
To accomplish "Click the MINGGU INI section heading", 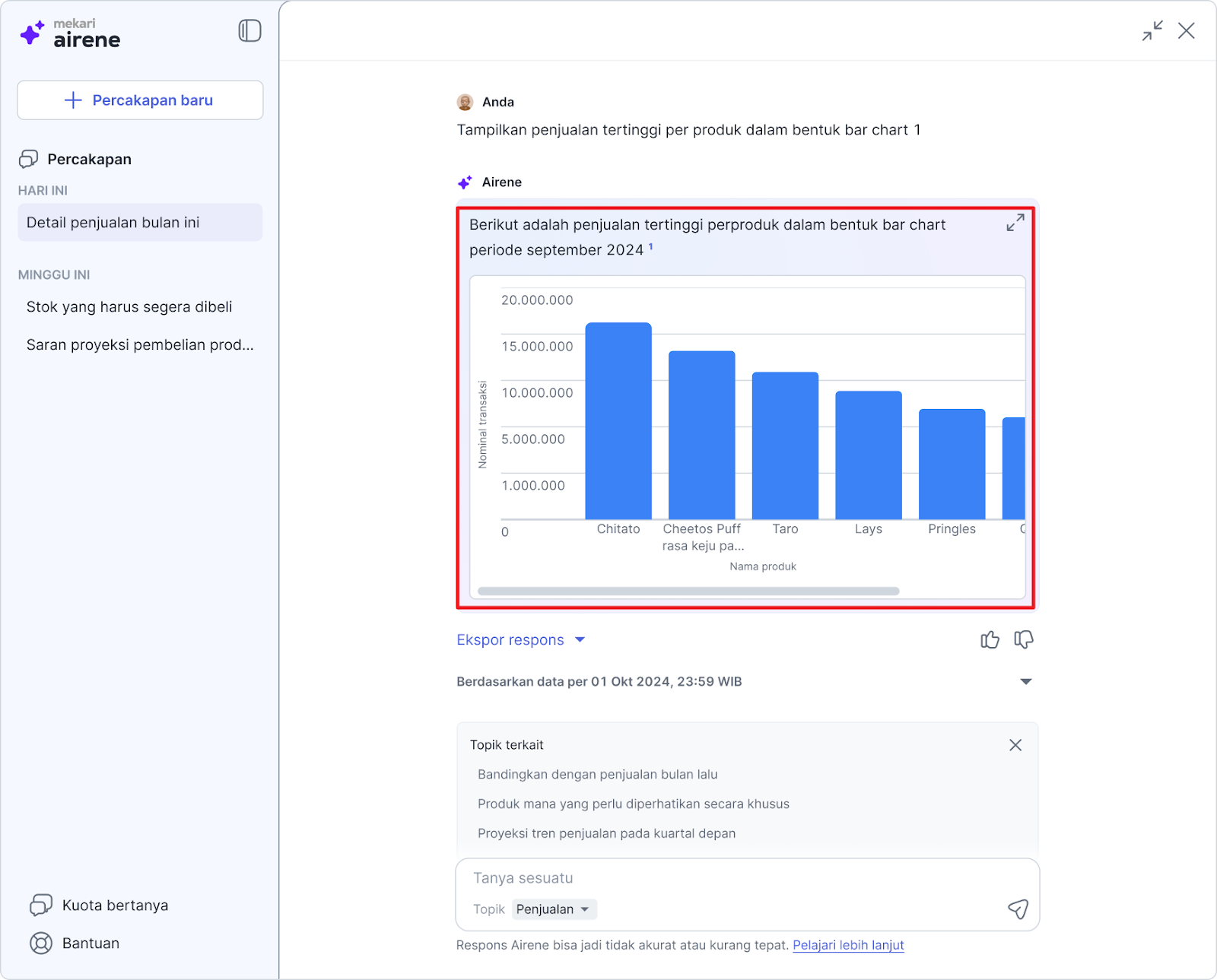I will [54, 275].
